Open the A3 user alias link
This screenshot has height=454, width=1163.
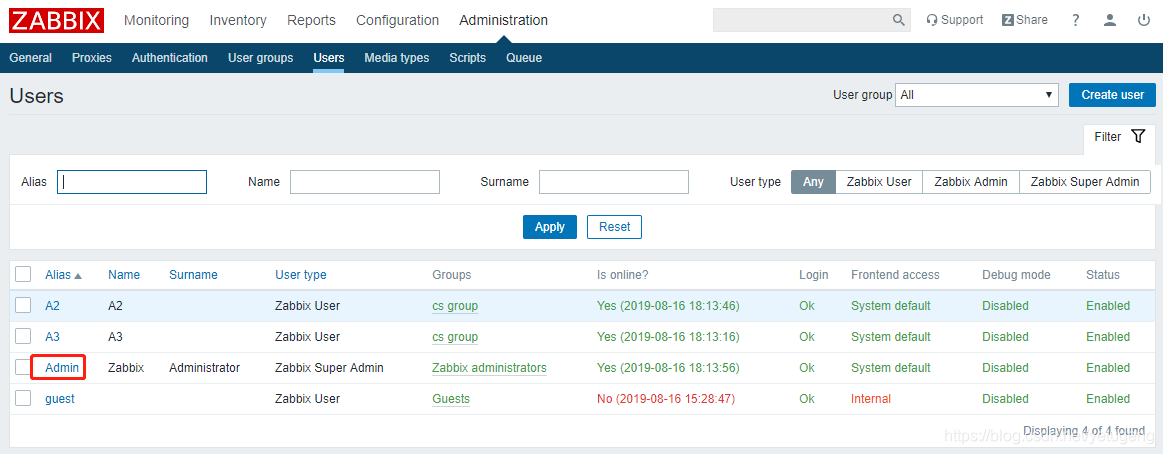[x=53, y=337]
